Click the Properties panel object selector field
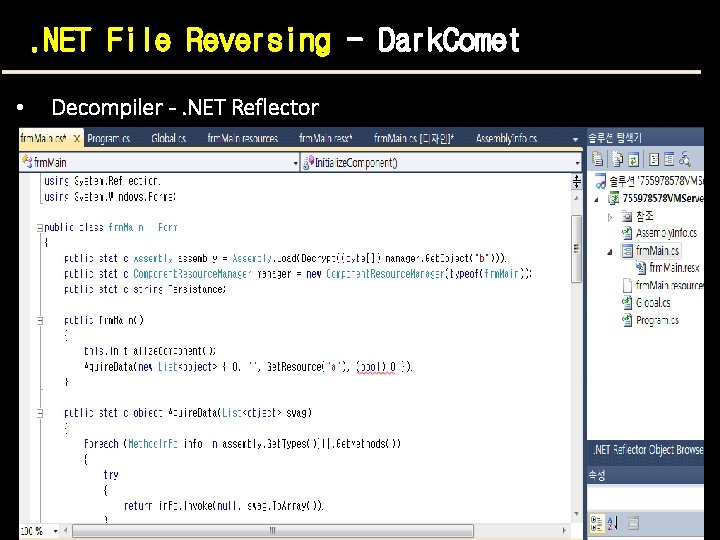Screen dimensions: 720x540 pos(645,498)
